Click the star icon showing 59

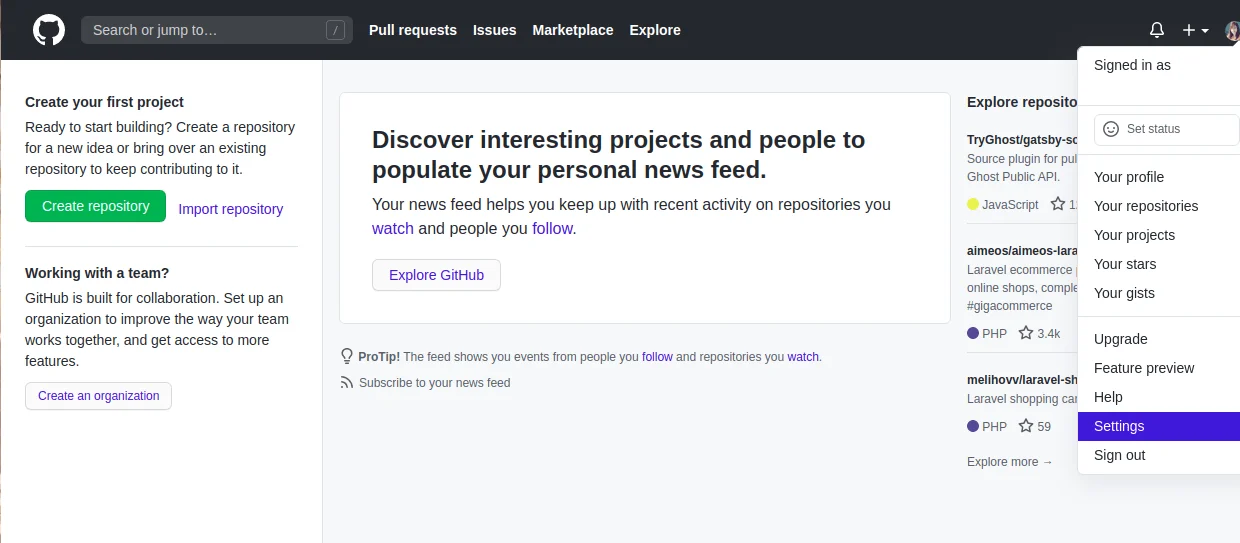coord(1026,426)
